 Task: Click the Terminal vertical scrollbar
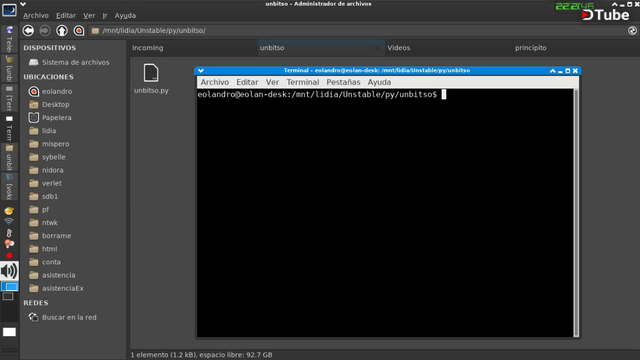click(x=576, y=213)
